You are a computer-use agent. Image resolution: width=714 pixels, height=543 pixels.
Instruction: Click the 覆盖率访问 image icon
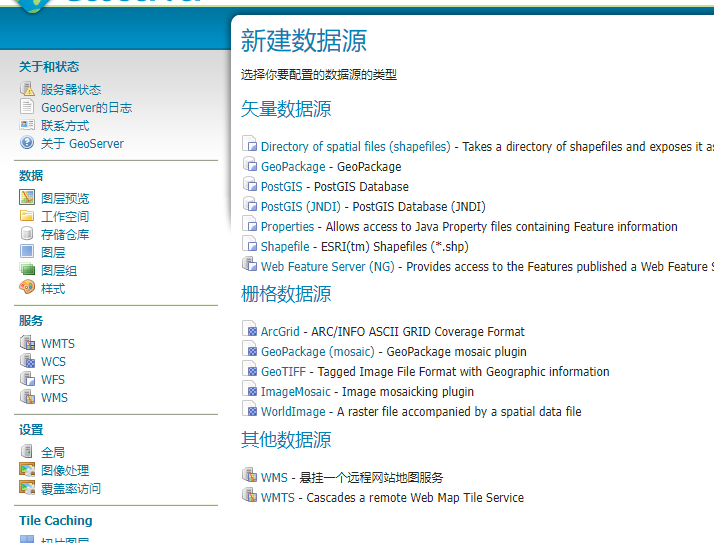click(x=27, y=487)
